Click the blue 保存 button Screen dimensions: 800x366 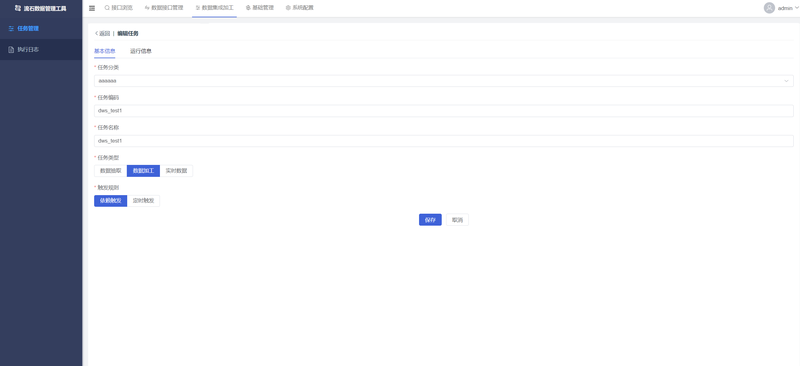(x=430, y=220)
